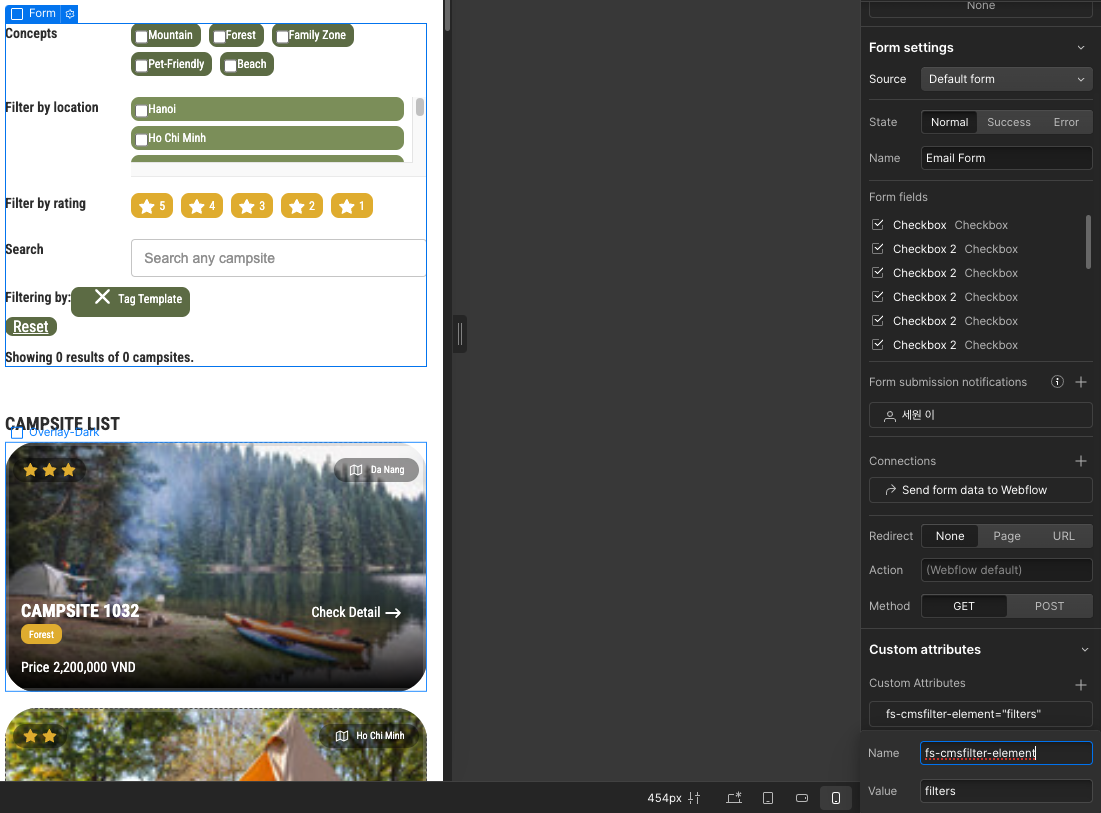Toggle the Ho Chi Minh location checkbox

142,139
